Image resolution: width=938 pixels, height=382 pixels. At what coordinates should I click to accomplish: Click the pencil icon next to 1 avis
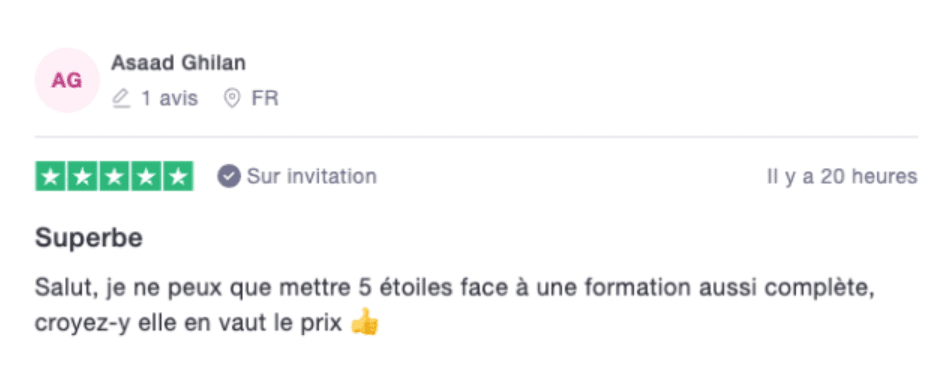coord(121,99)
